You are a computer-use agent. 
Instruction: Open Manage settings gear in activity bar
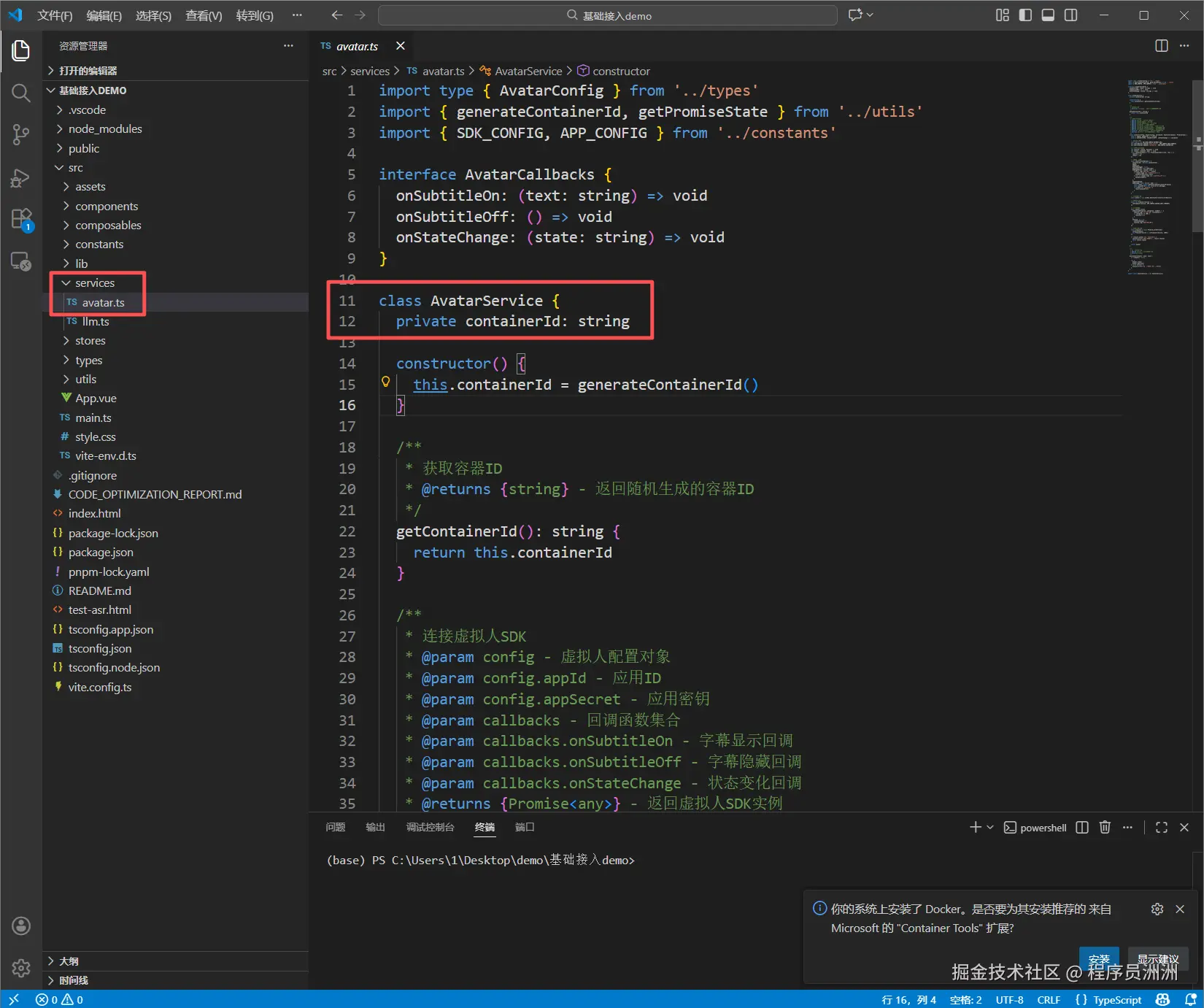[21, 968]
